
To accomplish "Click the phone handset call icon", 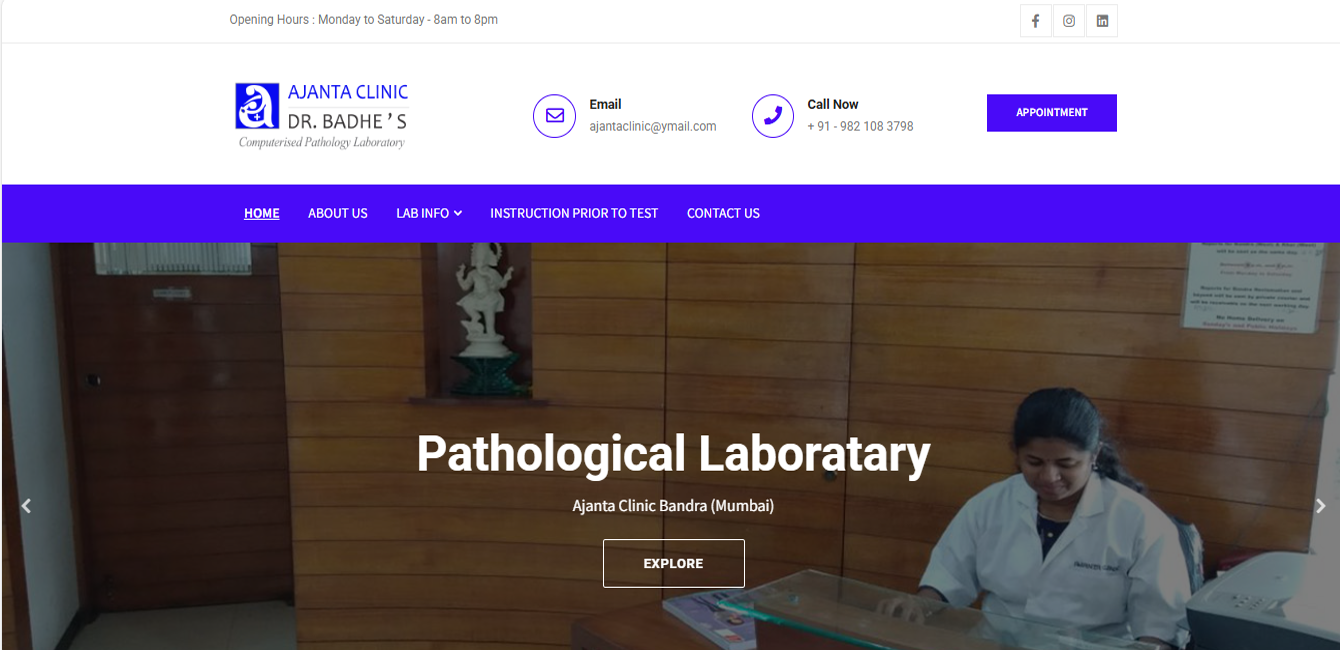I will (x=772, y=116).
